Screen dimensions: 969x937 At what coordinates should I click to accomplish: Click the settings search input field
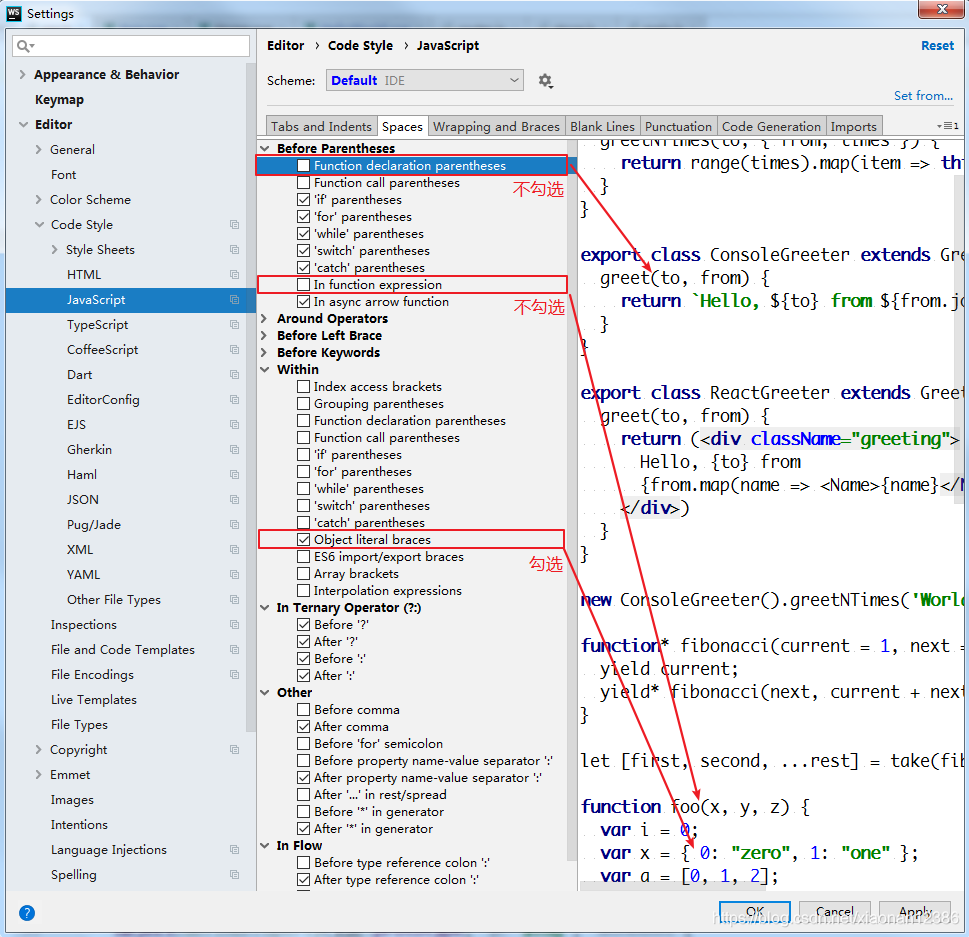[x=131, y=46]
